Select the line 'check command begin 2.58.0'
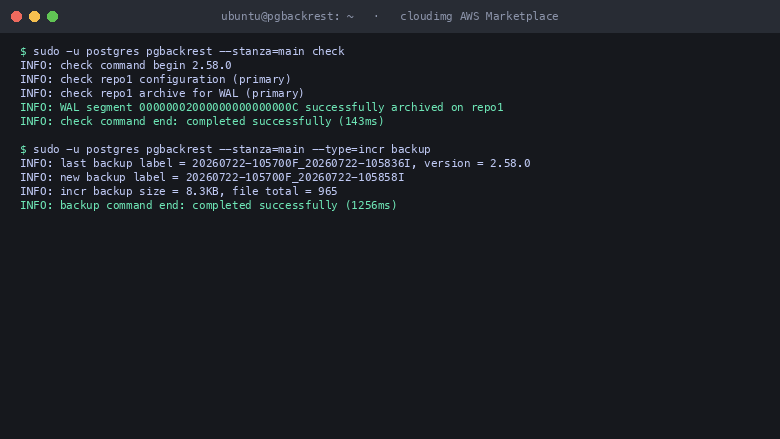The height and width of the screenshot is (439, 780). coord(126,65)
